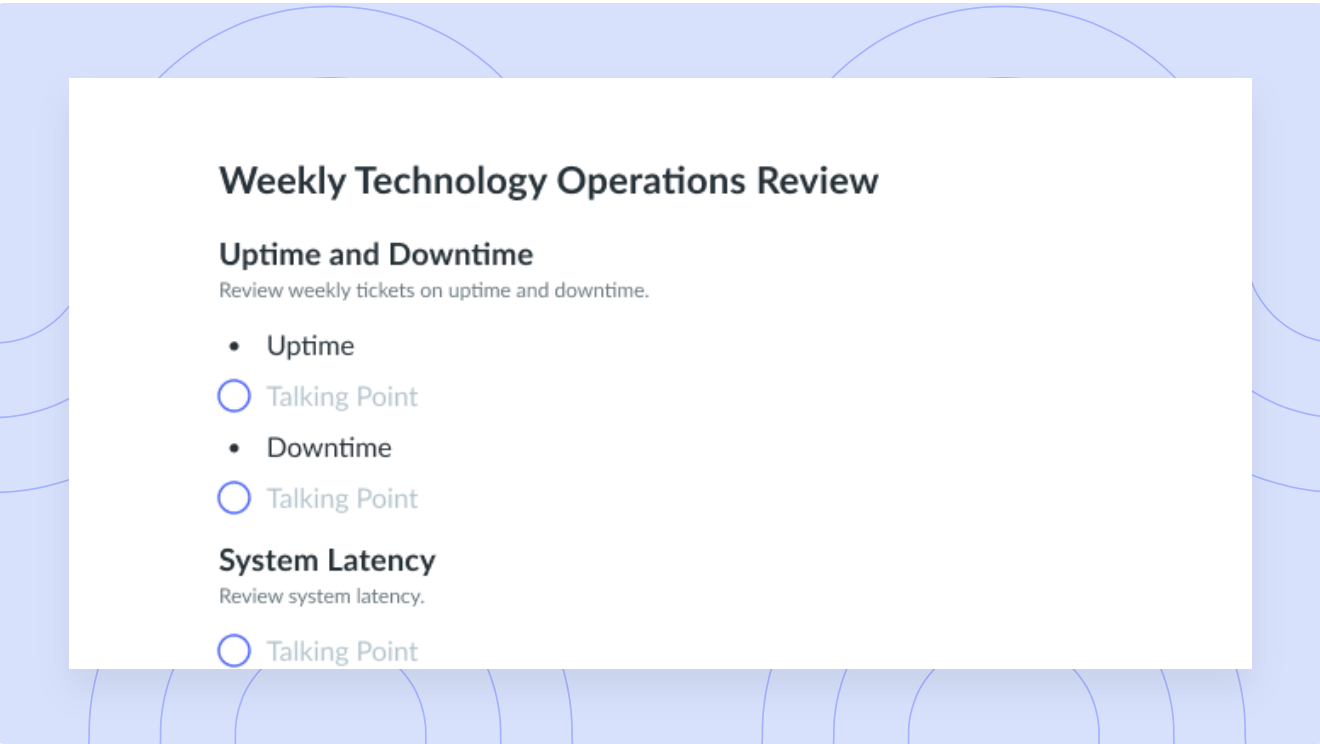Click the word 'Review' ending the title
The height and width of the screenshot is (744, 1320).
coord(817,181)
